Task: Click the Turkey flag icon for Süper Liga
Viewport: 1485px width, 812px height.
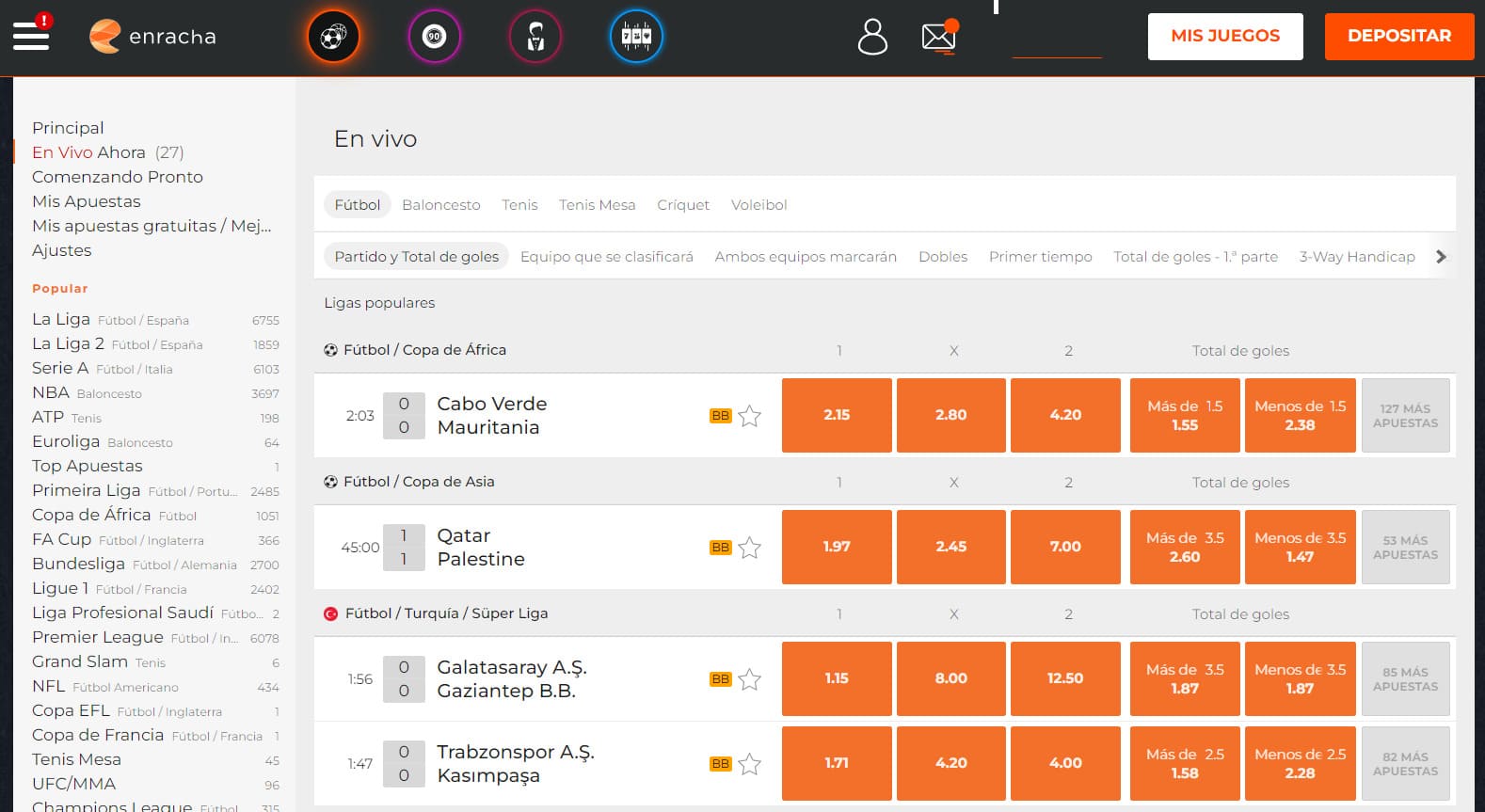Action: (x=330, y=613)
